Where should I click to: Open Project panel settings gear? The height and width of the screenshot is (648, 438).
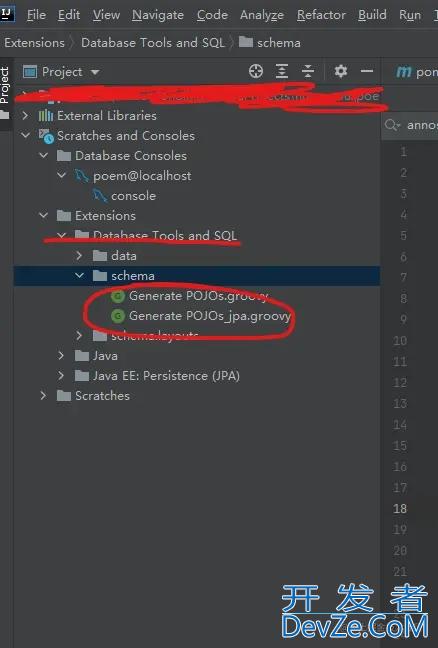pyautogui.click(x=340, y=71)
